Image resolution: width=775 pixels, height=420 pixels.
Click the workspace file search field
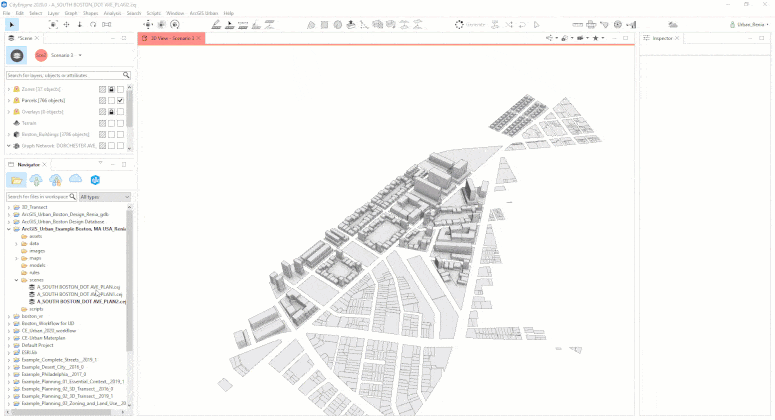pos(42,197)
